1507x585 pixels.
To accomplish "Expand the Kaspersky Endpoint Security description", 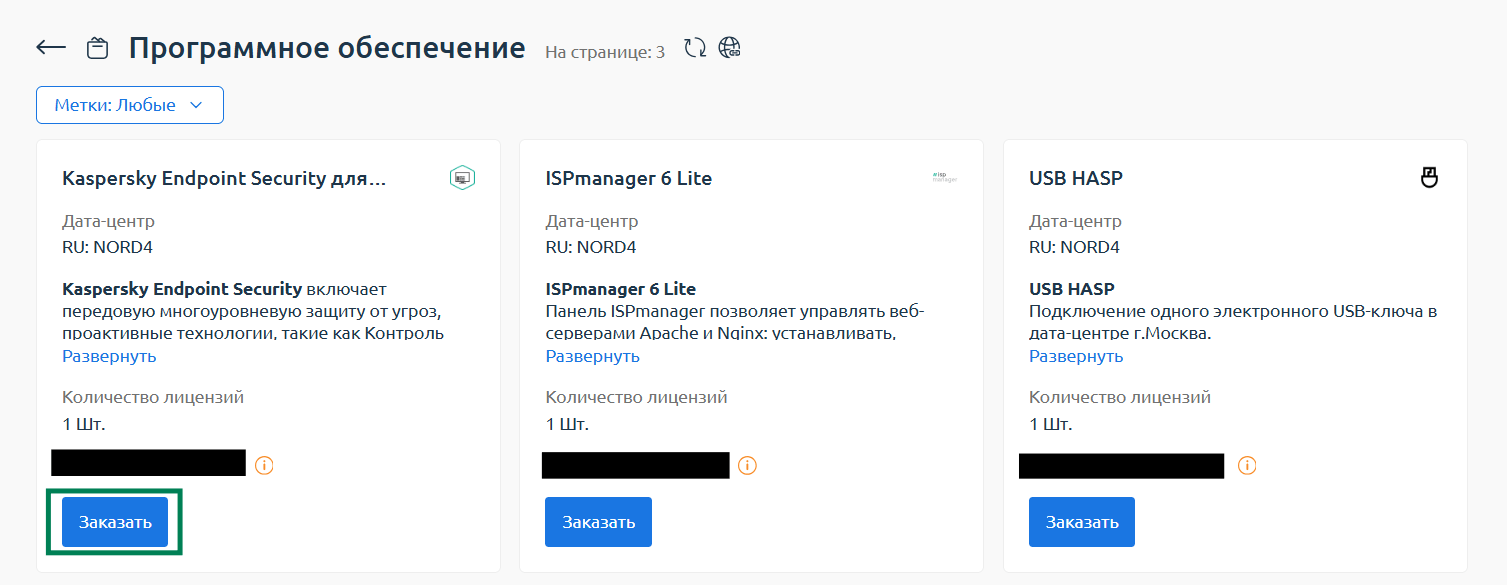I will coord(109,356).
